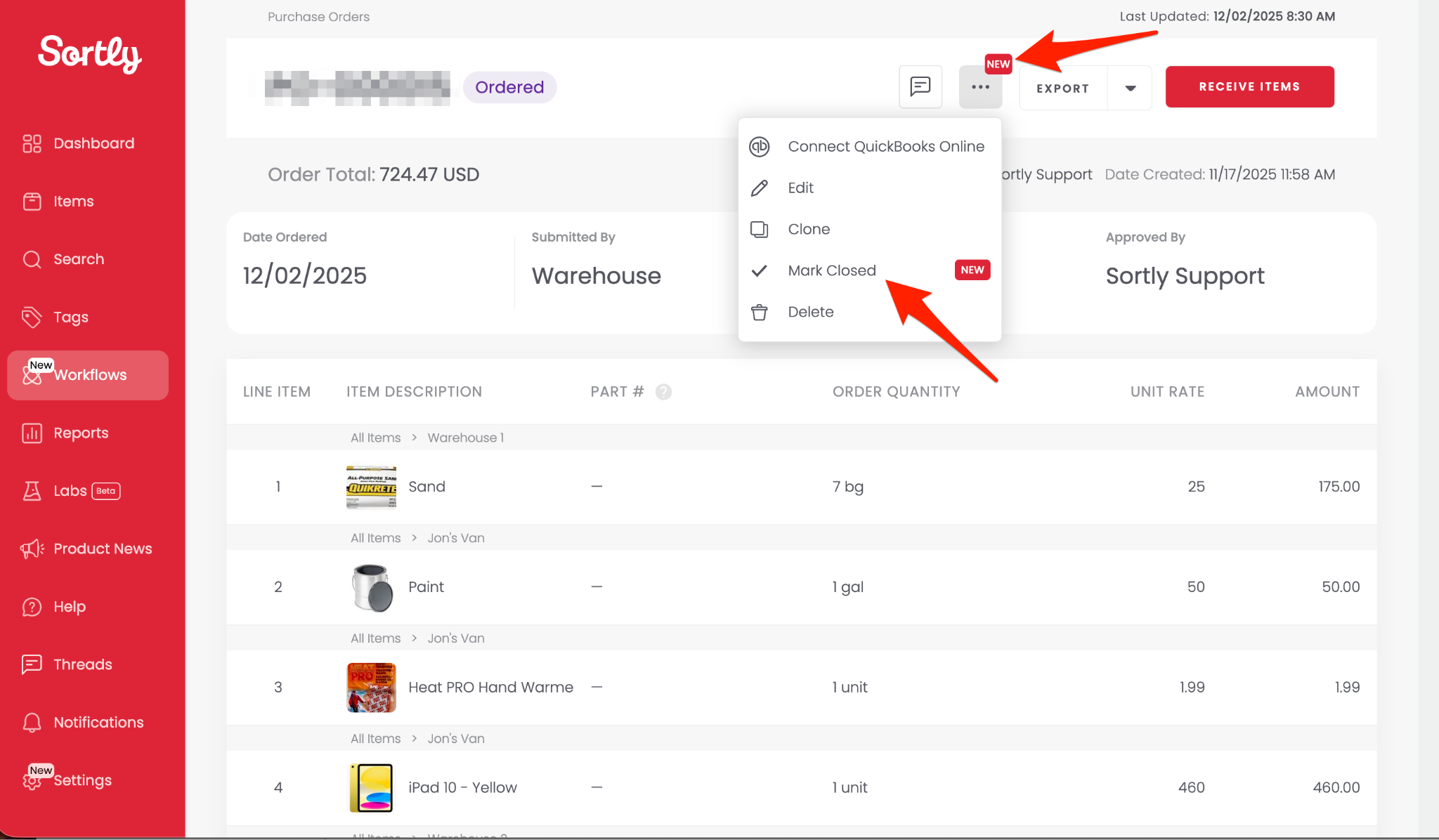Image resolution: width=1439 pixels, height=840 pixels.
Task: Choose Connect QuickBooks Online
Action: 885,147
